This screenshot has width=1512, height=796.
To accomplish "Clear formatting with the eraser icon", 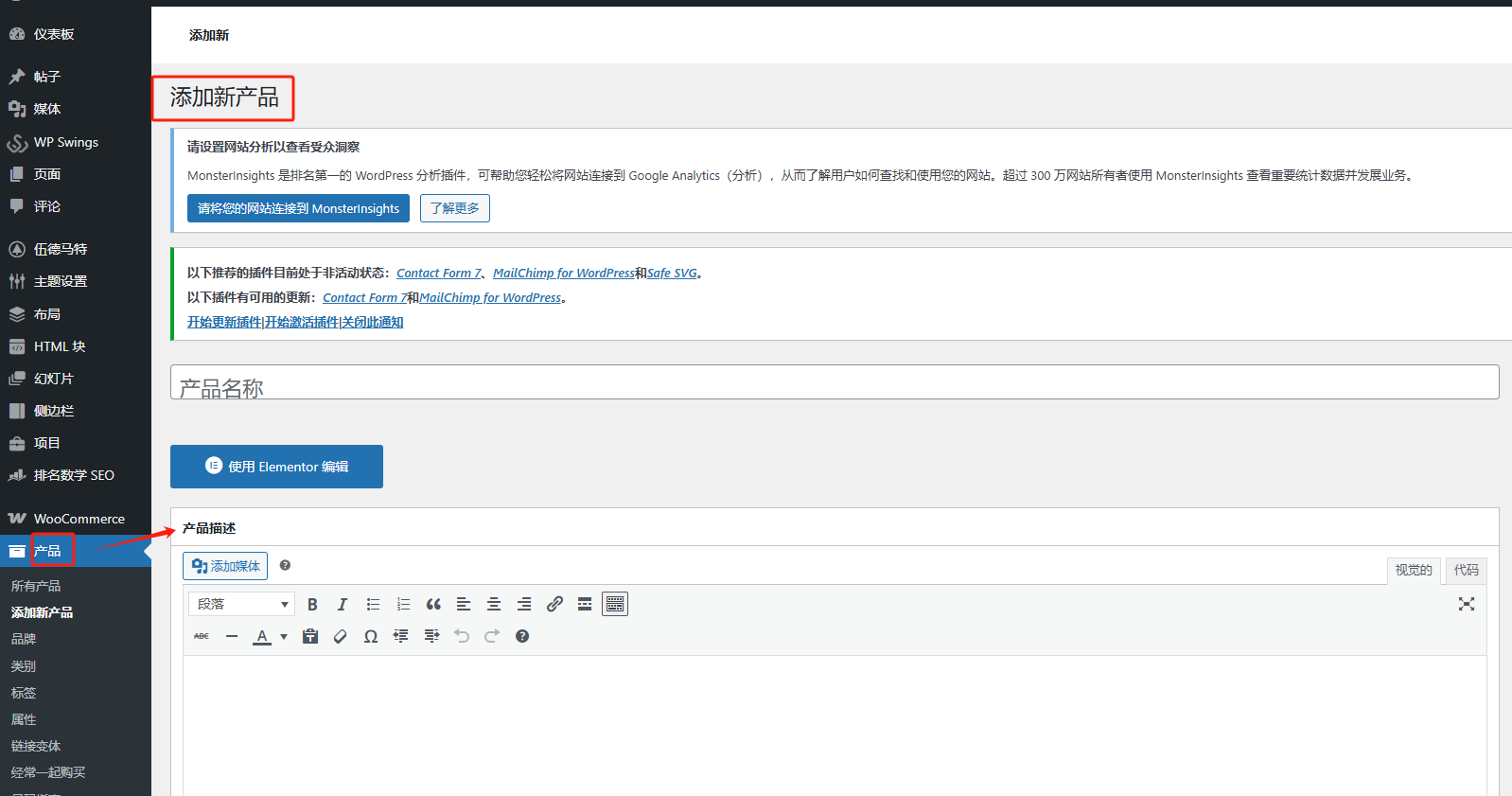I will click(341, 636).
